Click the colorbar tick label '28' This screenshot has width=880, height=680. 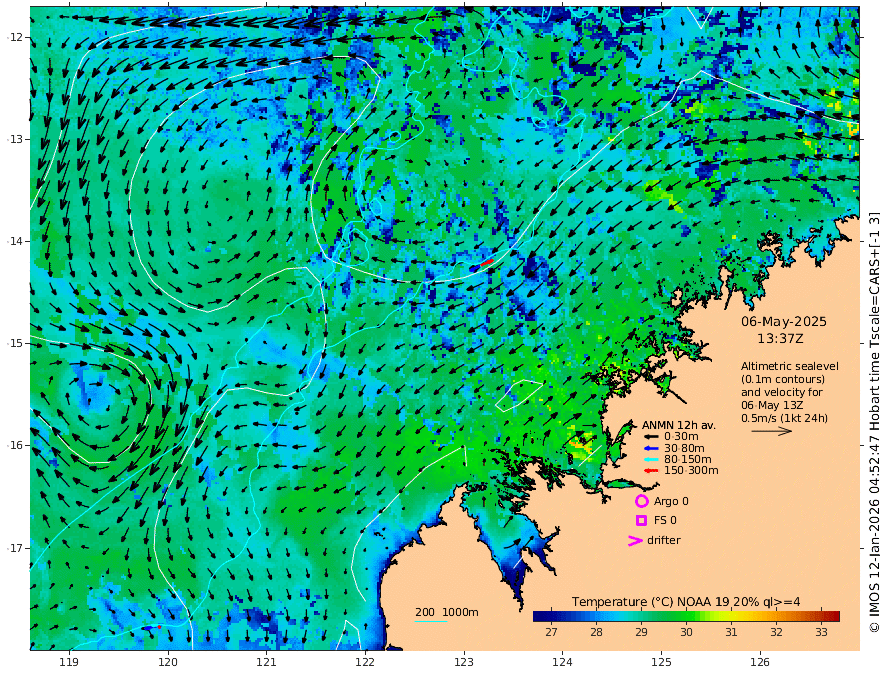point(596,632)
